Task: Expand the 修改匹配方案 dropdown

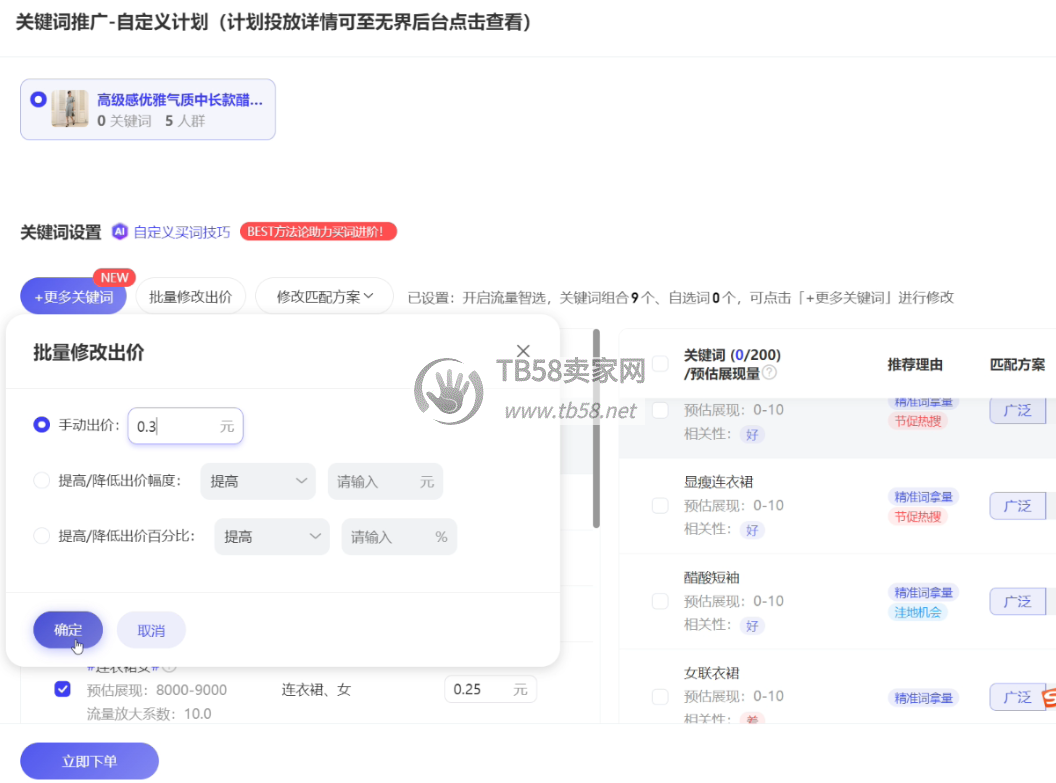Action: (324, 296)
